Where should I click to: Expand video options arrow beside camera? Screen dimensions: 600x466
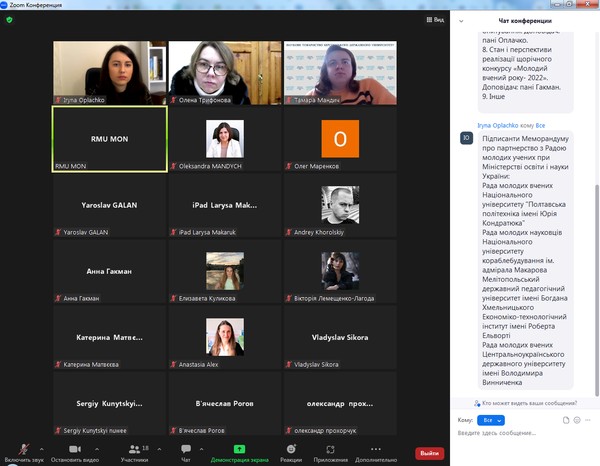[98, 447]
